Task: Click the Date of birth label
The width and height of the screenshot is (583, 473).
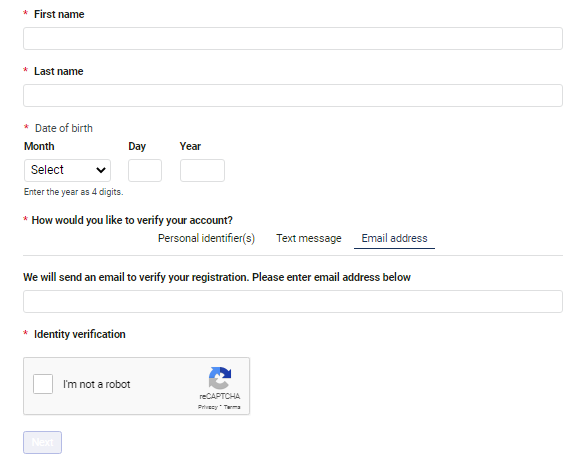Action: [64, 128]
